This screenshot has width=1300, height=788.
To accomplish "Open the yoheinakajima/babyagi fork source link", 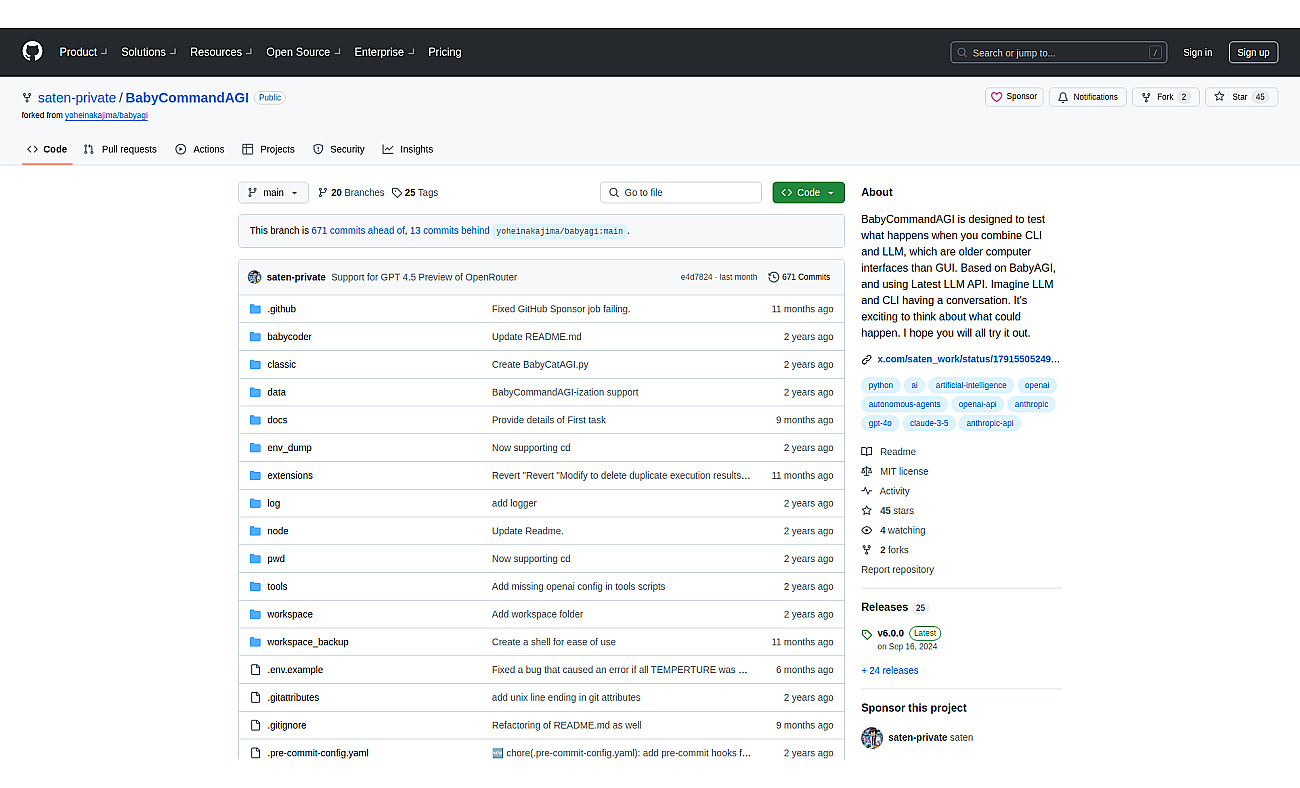I will tap(106, 116).
